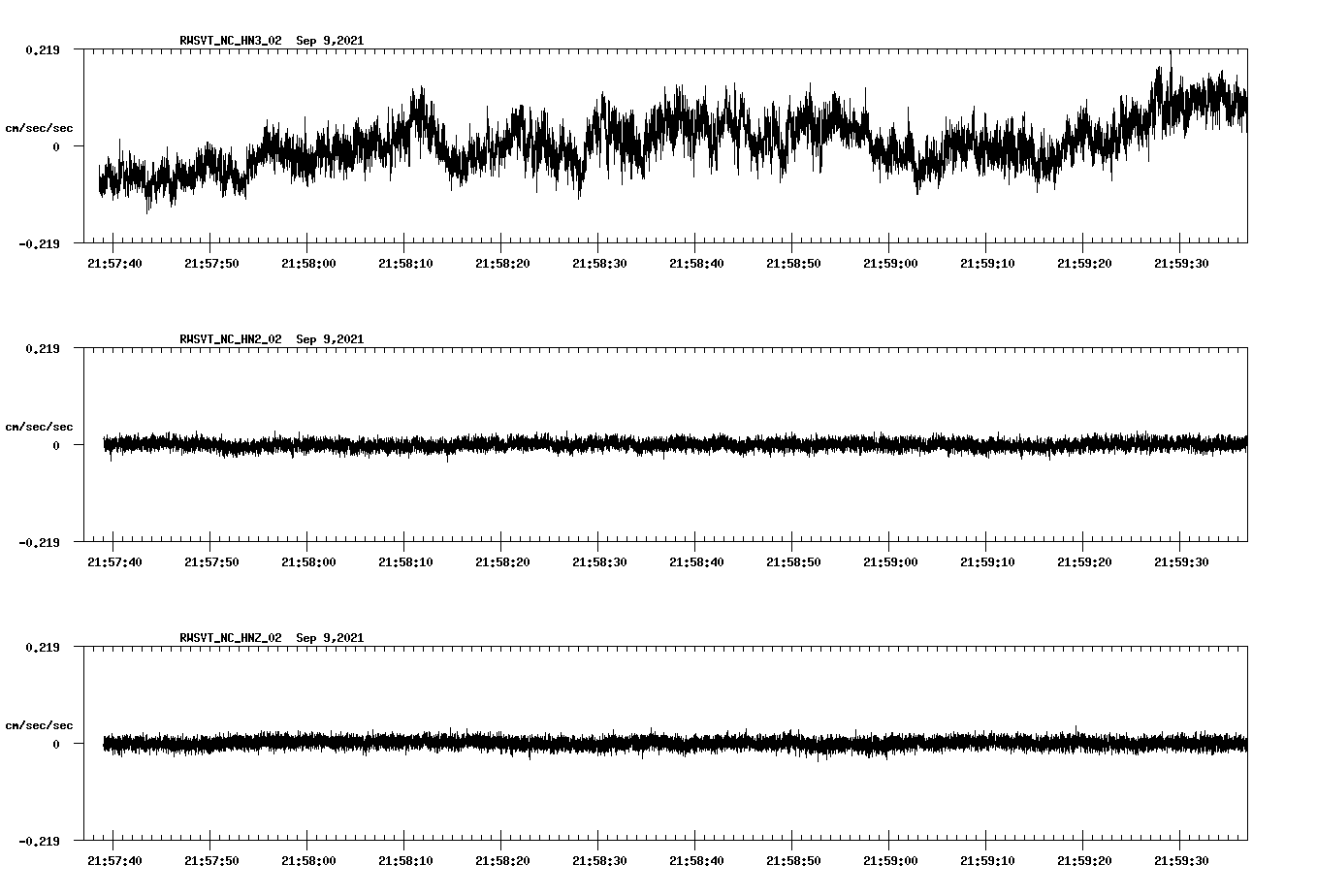1317x896 pixels.
Task: Click the 0.219 upper limit of HN3 plot
Action: coord(42,49)
